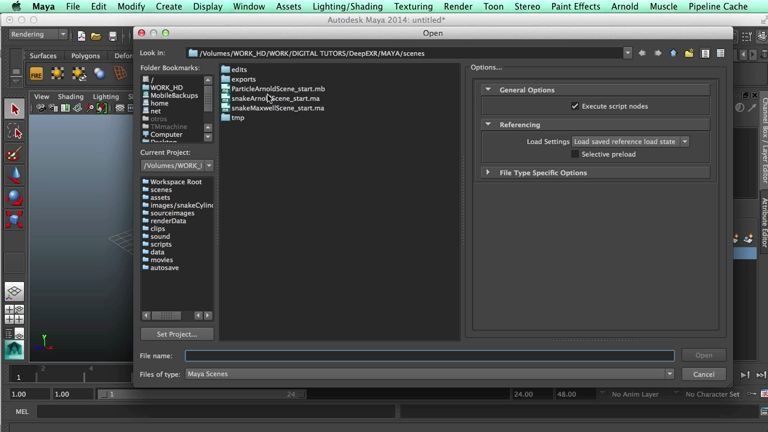Click the orange grid texture shelf icon

coord(120,73)
